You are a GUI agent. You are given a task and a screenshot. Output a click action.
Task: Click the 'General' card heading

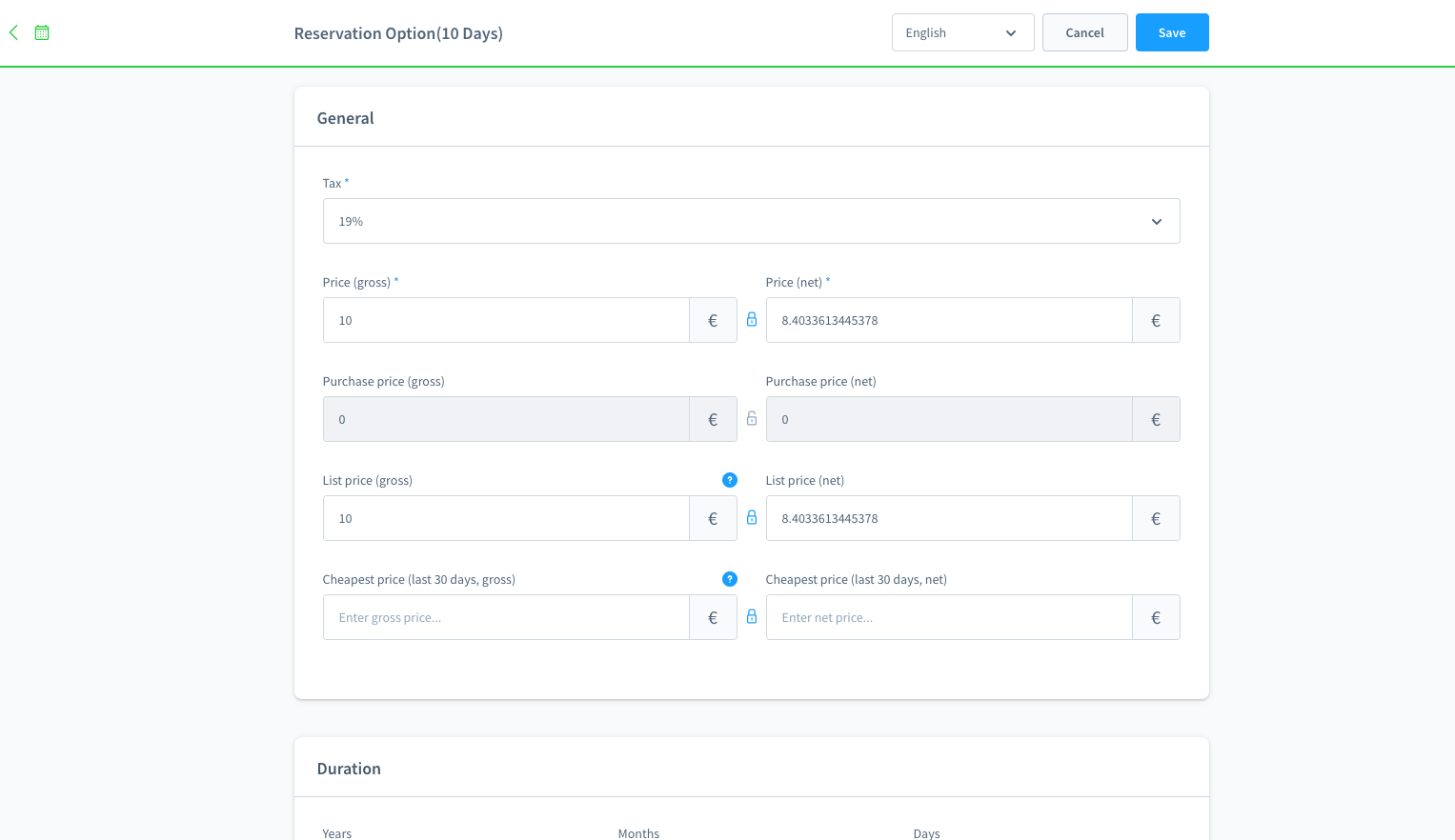pyautogui.click(x=345, y=118)
